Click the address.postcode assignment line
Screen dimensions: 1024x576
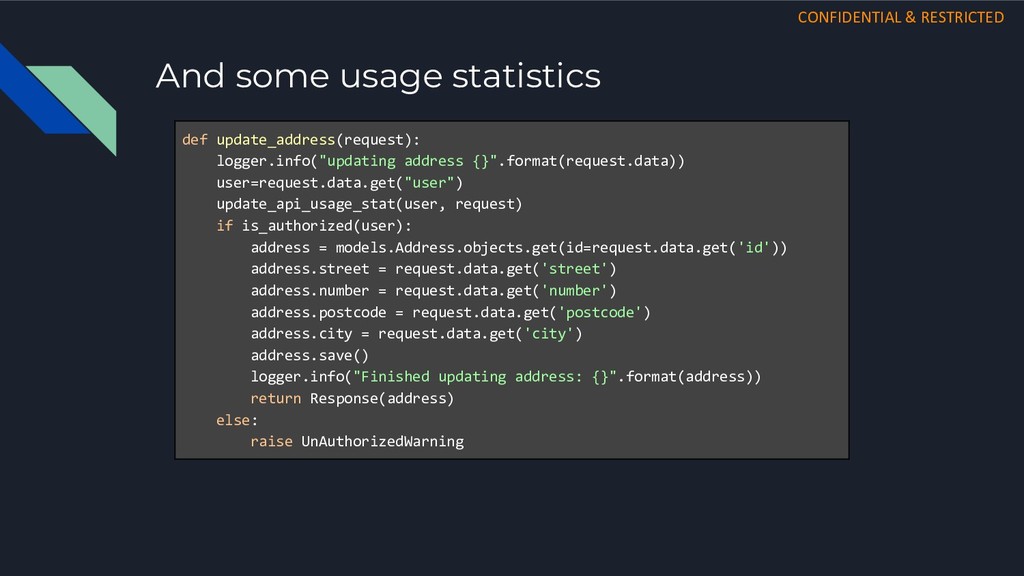(x=451, y=312)
